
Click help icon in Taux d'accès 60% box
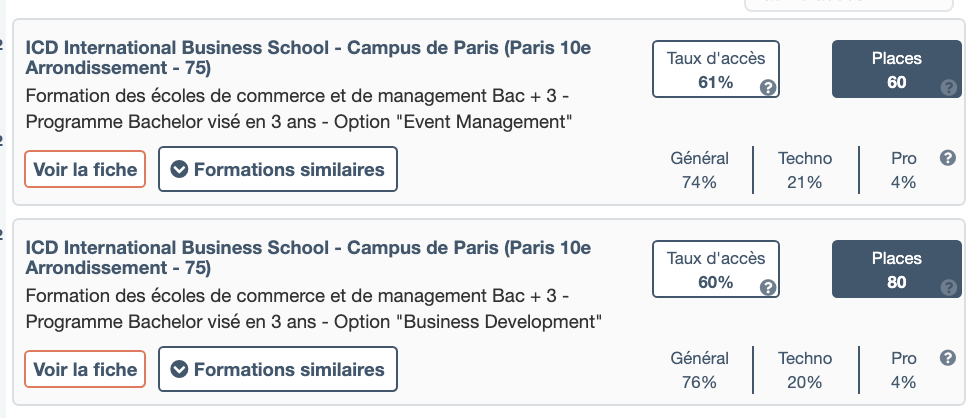pyautogui.click(x=767, y=287)
